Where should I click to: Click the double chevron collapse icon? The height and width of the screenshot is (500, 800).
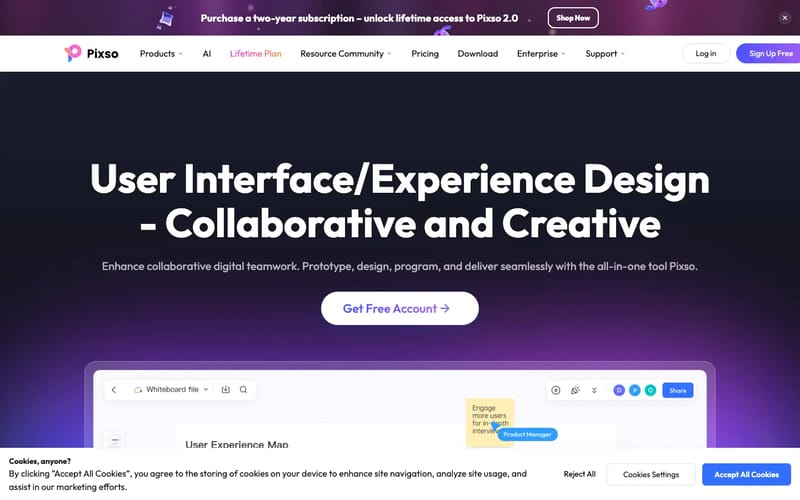pyautogui.click(x=594, y=390)
